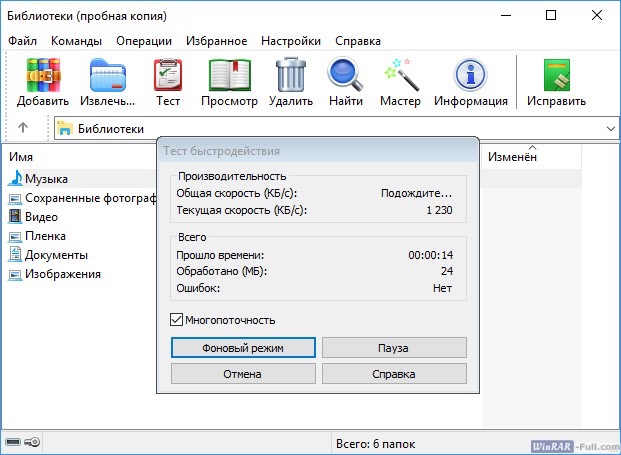Click the Видео film icon

coord(15,216)
